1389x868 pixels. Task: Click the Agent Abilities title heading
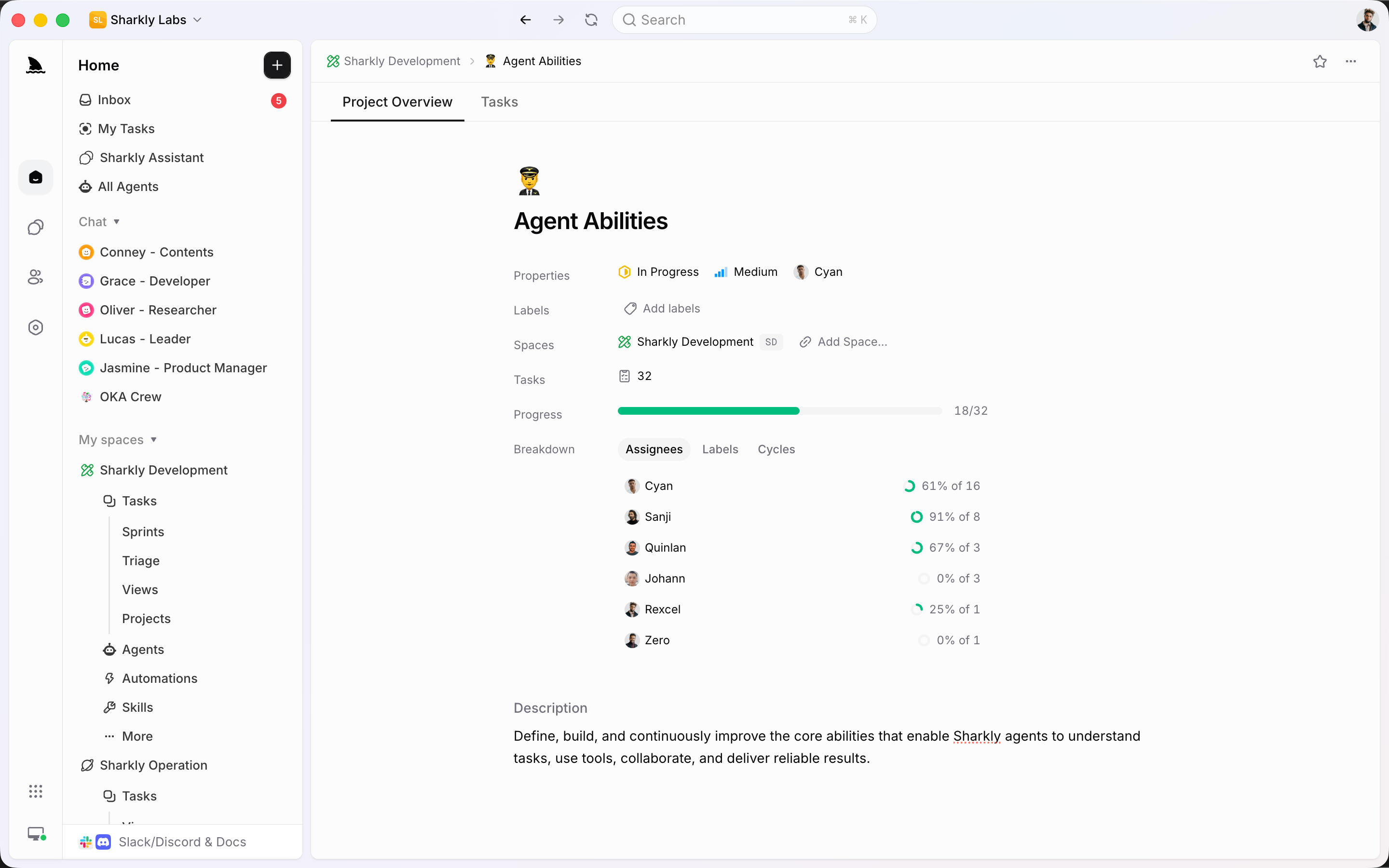coord(591,221)
